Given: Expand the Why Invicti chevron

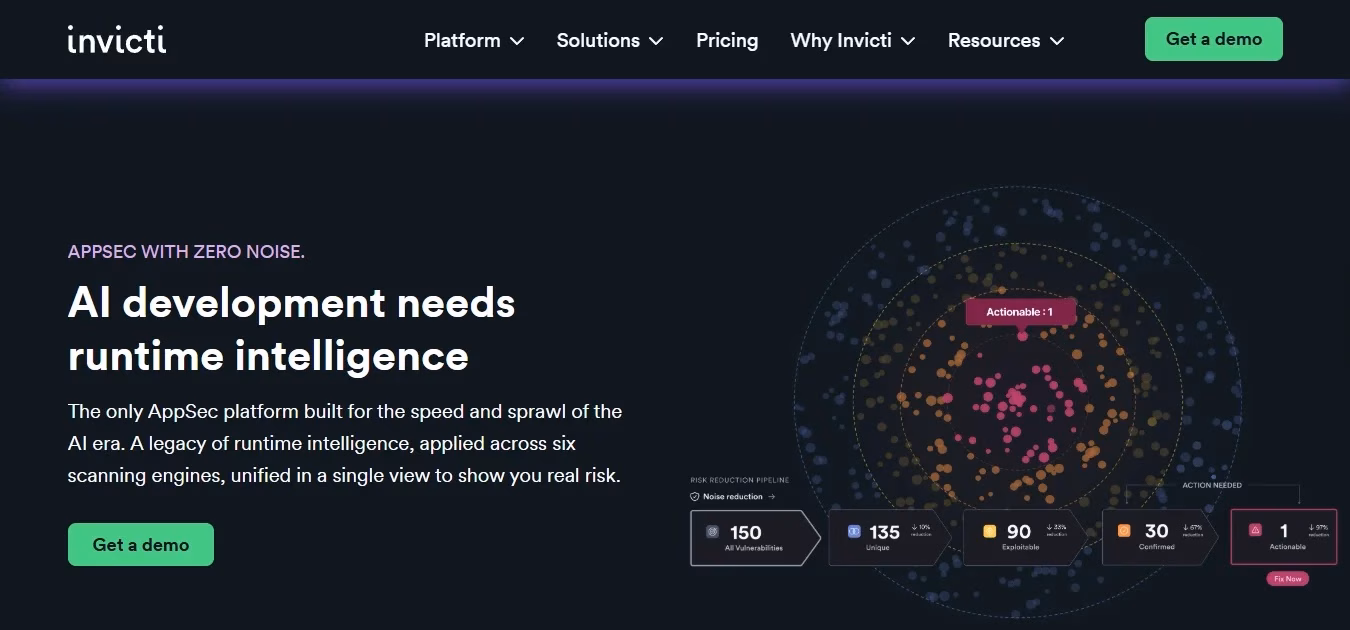Looking at the screenshot, I should 908,41.
